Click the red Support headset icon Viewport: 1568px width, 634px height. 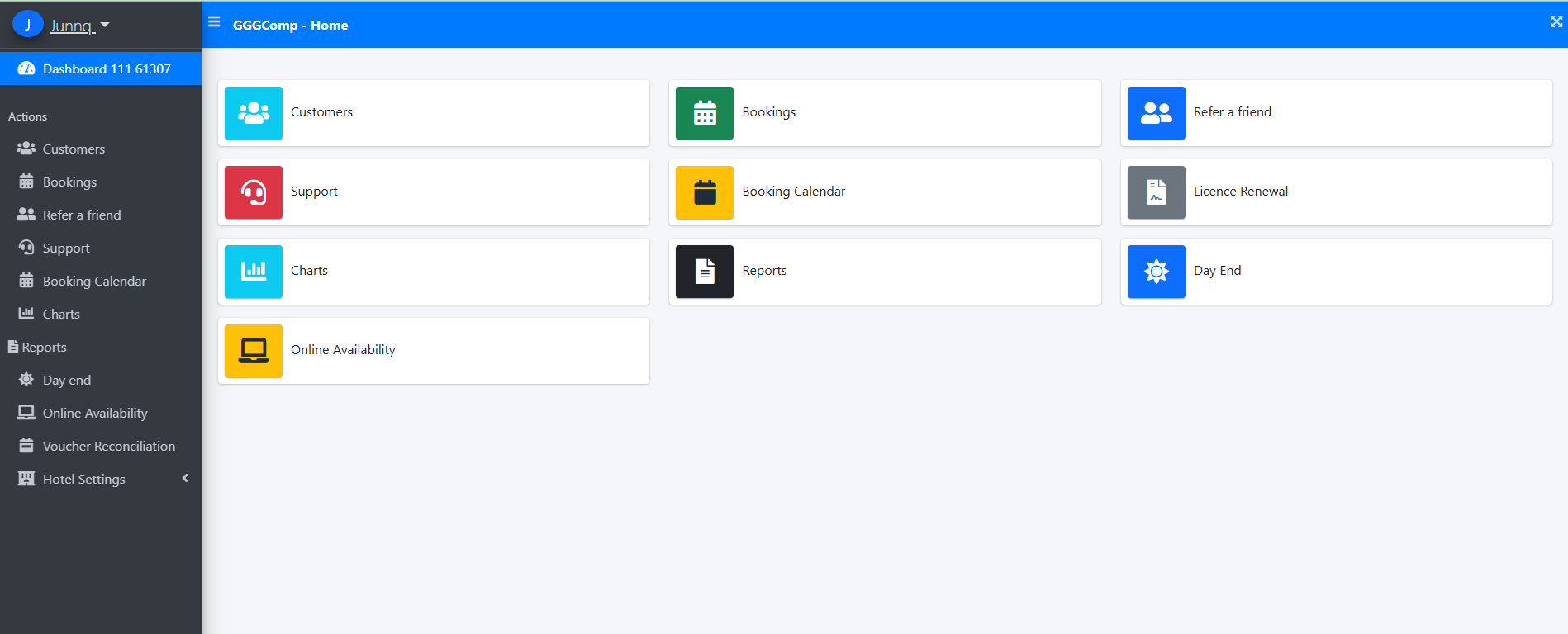click(x=253, y=192)
